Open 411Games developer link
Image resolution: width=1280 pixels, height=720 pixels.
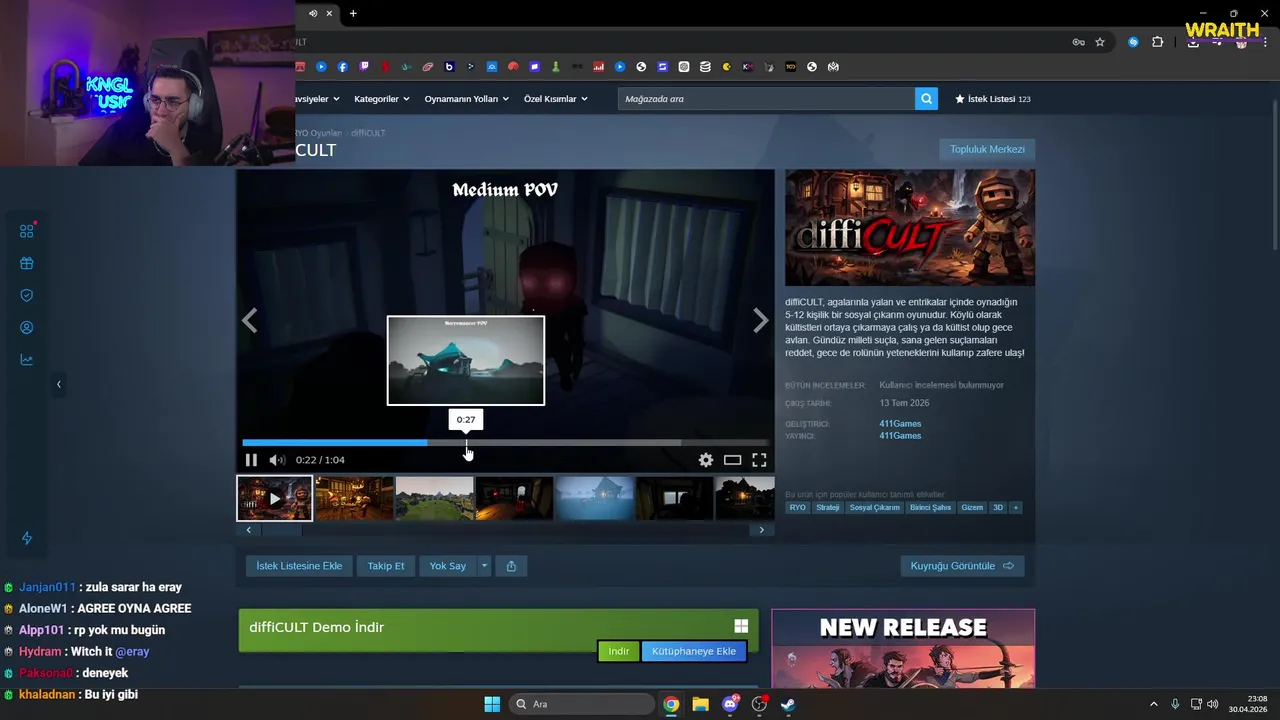click(x=900, y=424)
